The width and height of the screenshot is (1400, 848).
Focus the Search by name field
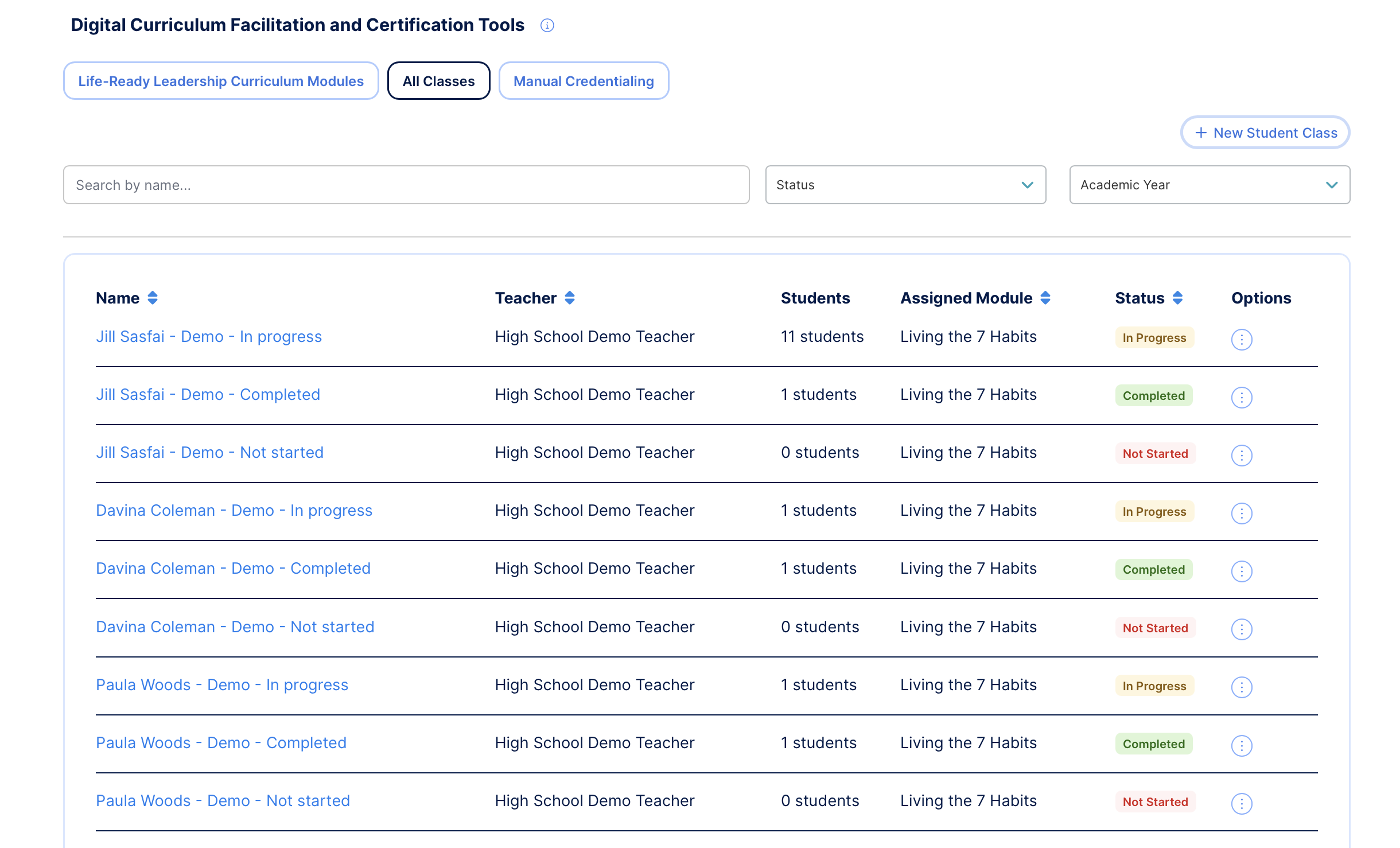406,185
